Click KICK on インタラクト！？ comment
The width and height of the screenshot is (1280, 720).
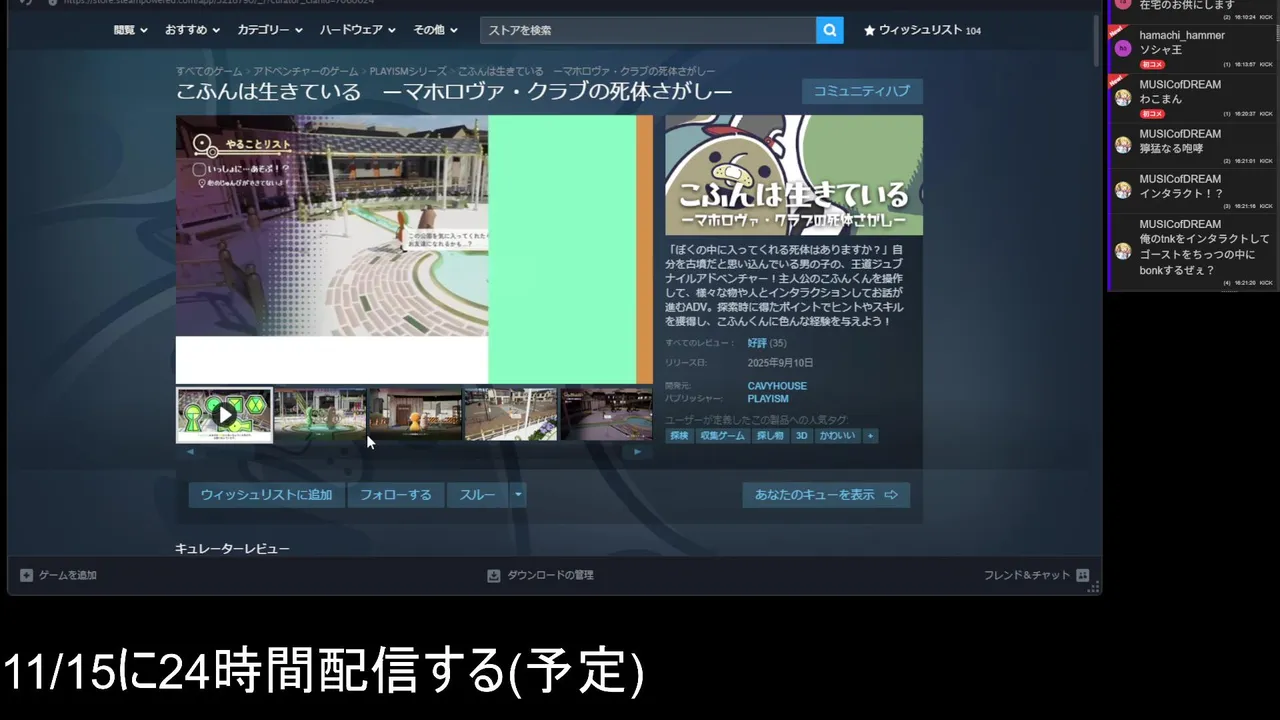coord(1266,206)
